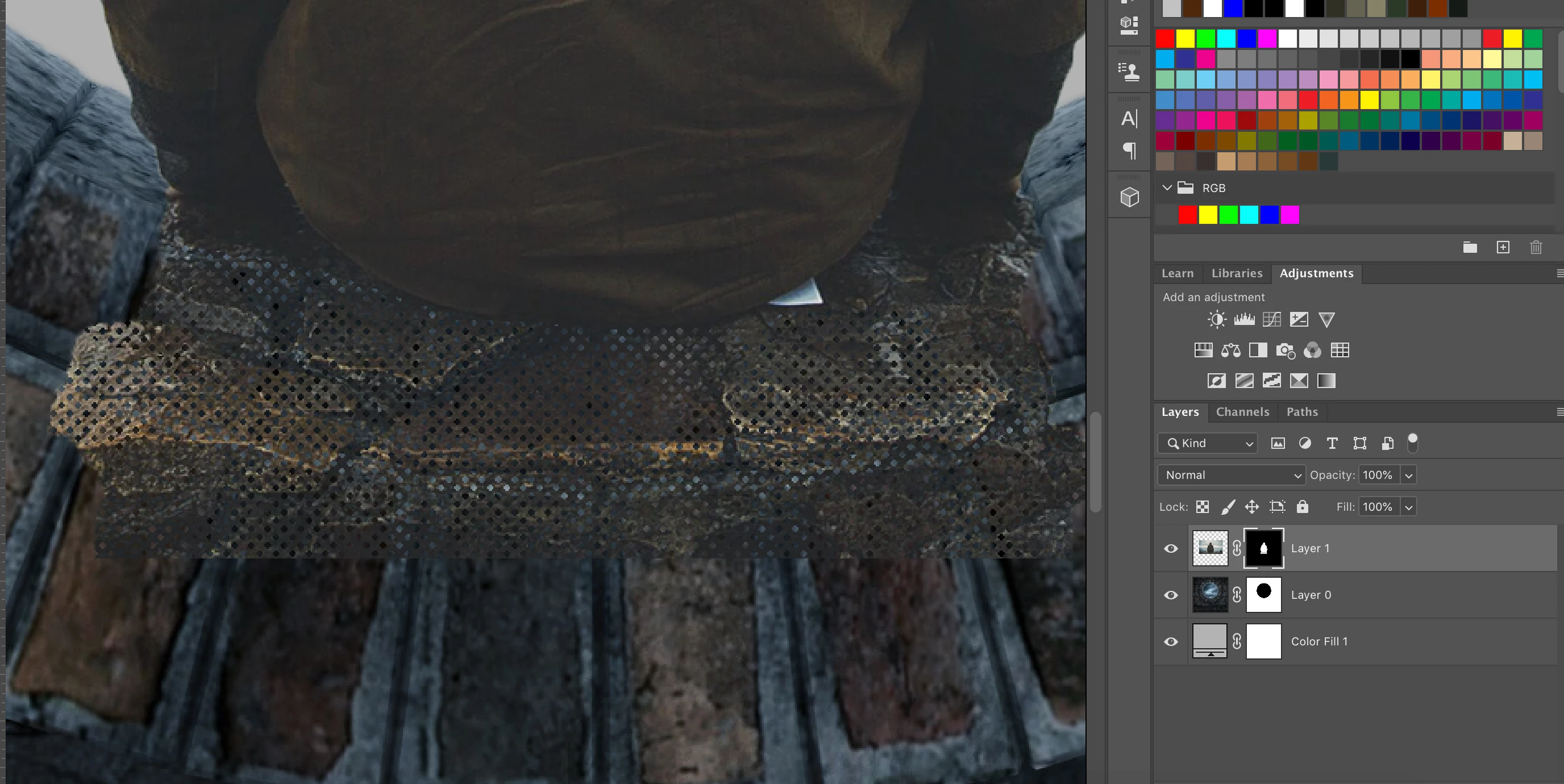Add a Photo Filter adjustment

[x=1285, y=350]
